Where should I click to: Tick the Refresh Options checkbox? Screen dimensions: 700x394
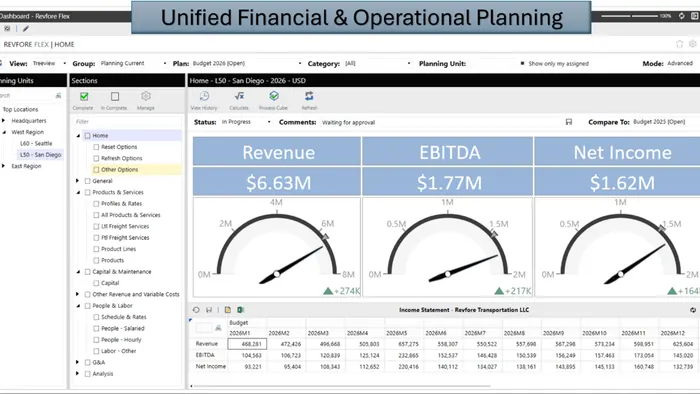[96, 158]
